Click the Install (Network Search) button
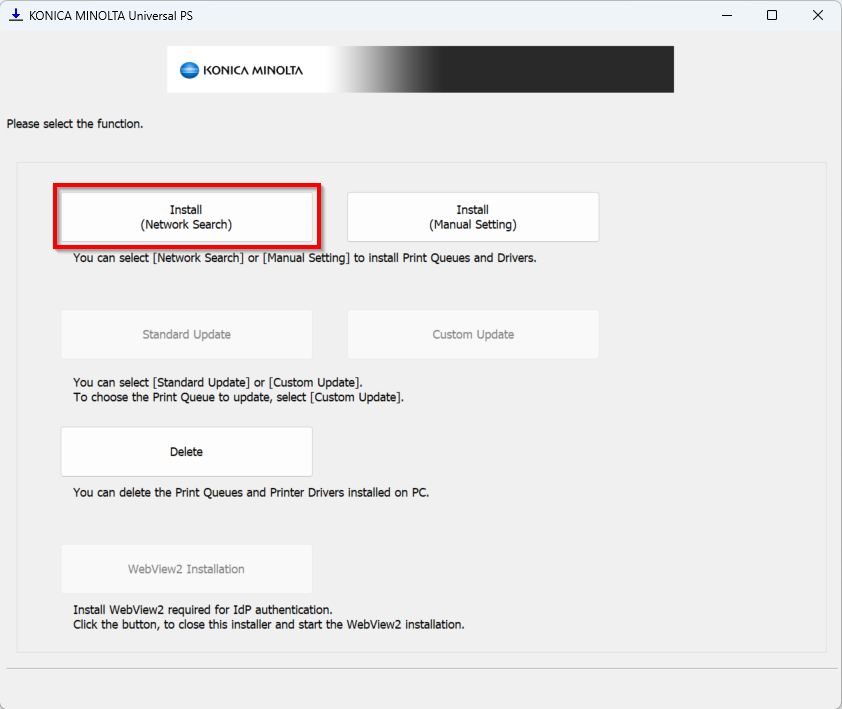 [186, 217]
